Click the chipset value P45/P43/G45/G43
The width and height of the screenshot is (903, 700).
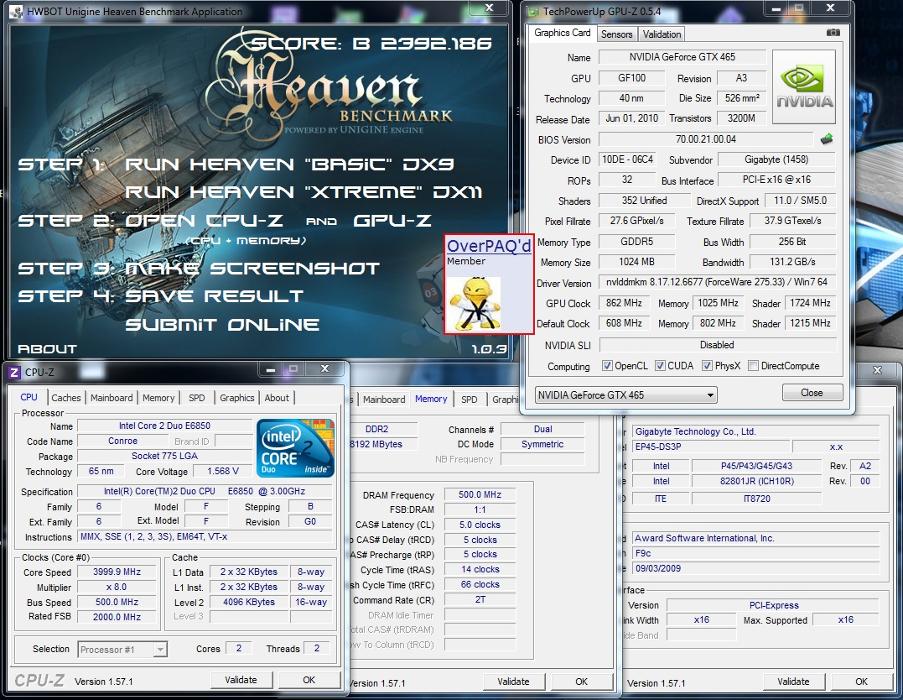756,466
